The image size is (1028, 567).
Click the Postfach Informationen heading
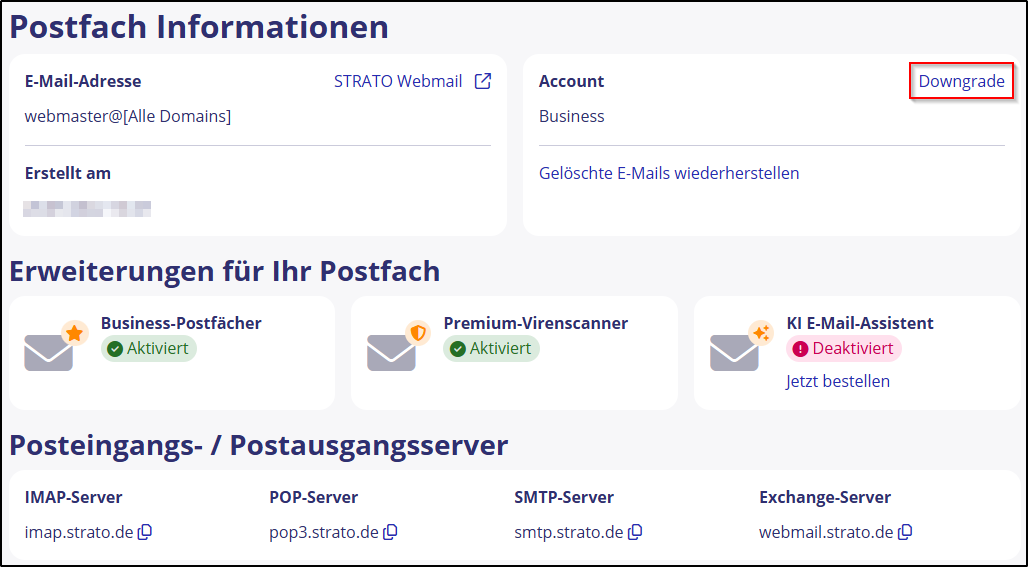click(199, 28)
